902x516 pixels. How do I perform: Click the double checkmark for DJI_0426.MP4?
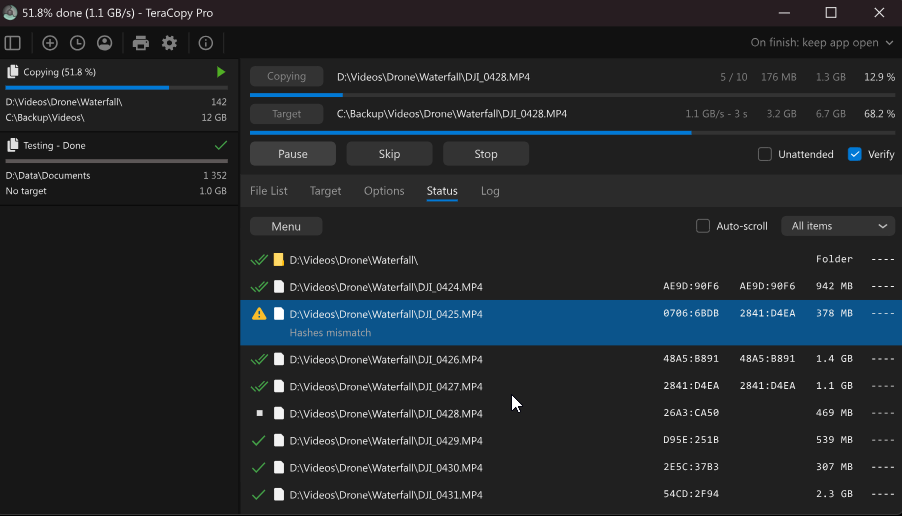coord(259,360)
